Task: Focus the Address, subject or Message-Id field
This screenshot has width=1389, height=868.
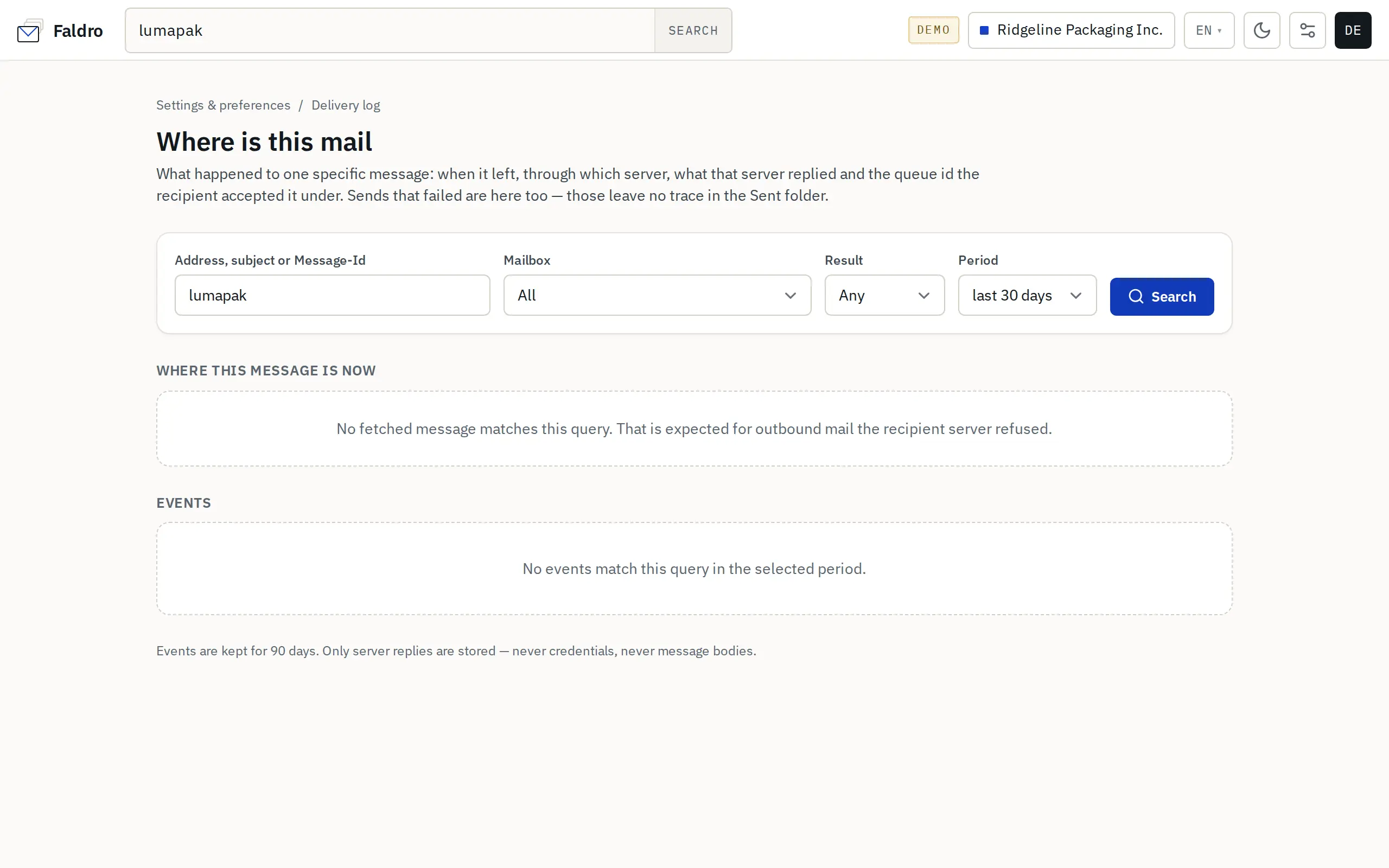Action: pyautogui.click(x=332, y=295)
